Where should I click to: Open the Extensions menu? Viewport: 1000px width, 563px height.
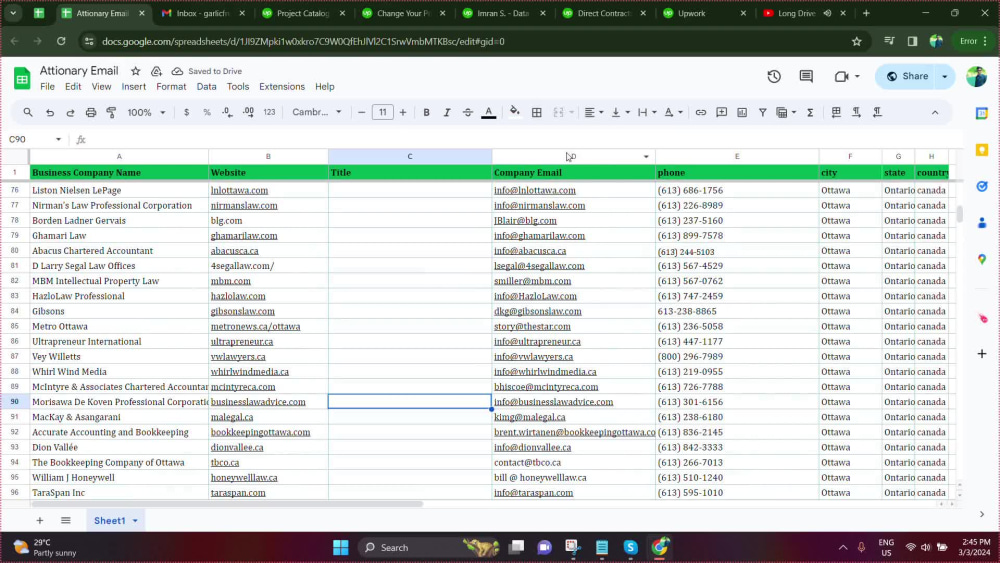[282, 87]
